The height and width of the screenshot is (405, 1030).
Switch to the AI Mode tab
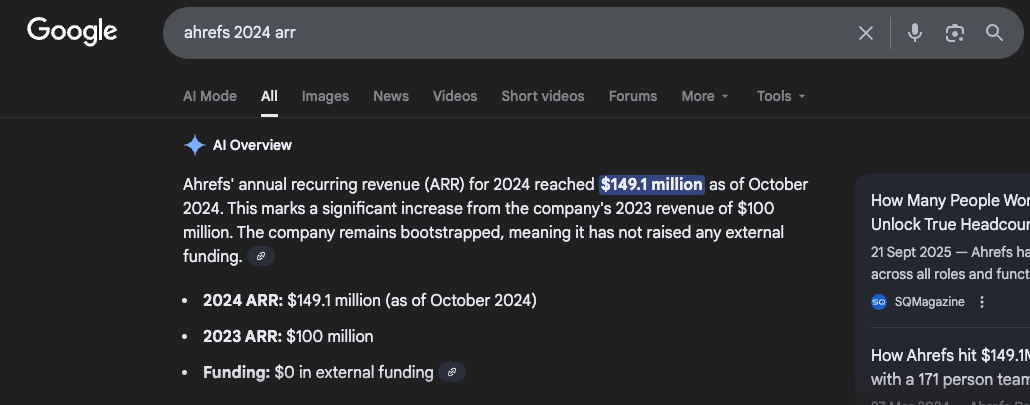click(x=210, y=96)
